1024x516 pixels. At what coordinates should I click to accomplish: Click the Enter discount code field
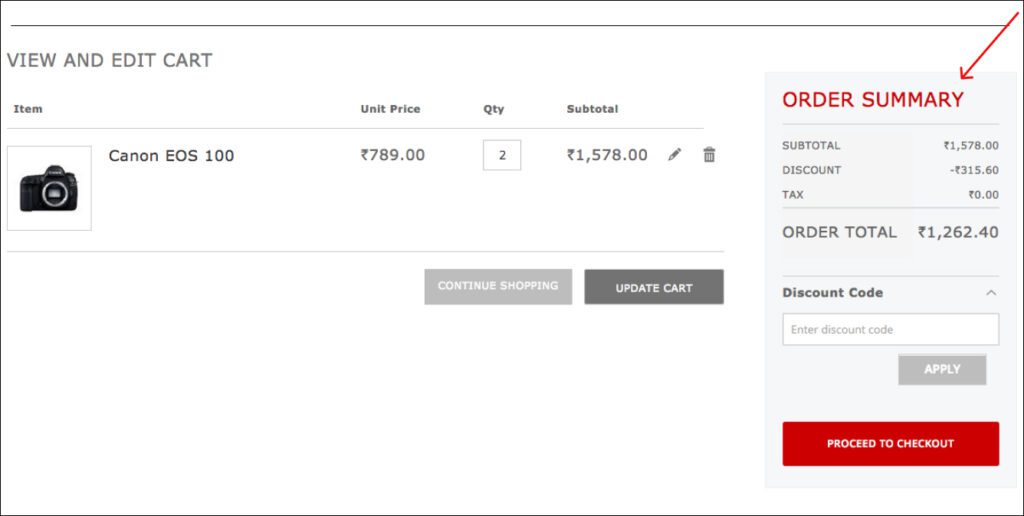(890, 329)
